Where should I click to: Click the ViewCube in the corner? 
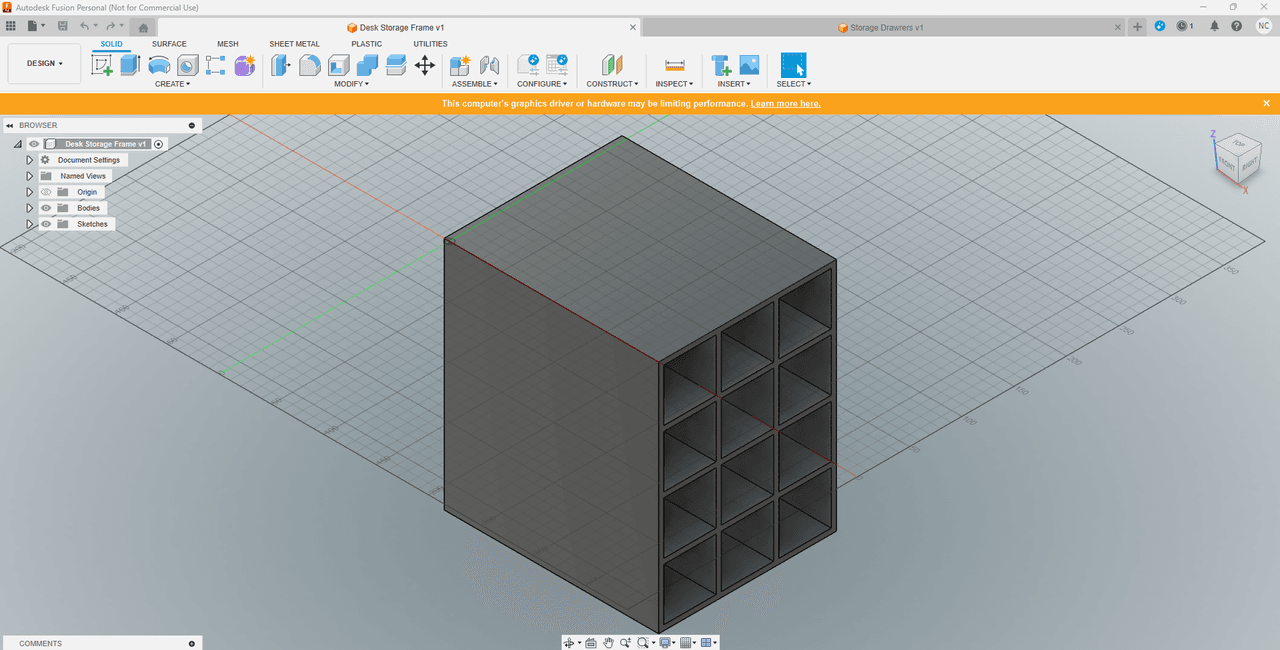point(1236,158)
